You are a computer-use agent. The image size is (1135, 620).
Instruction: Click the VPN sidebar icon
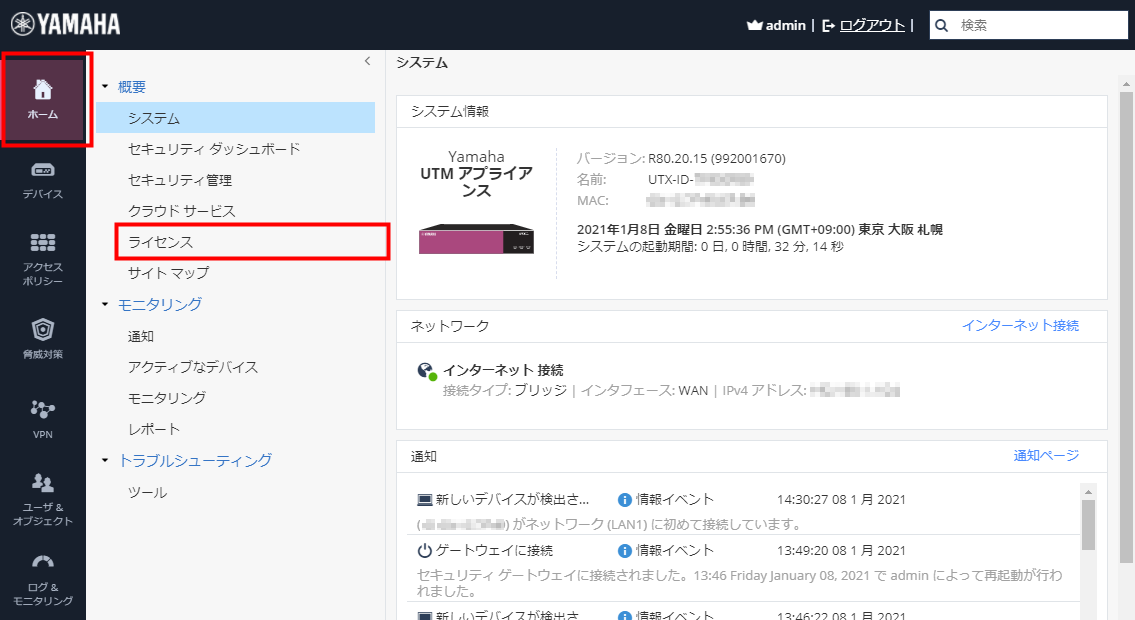[x=43, y=418]
